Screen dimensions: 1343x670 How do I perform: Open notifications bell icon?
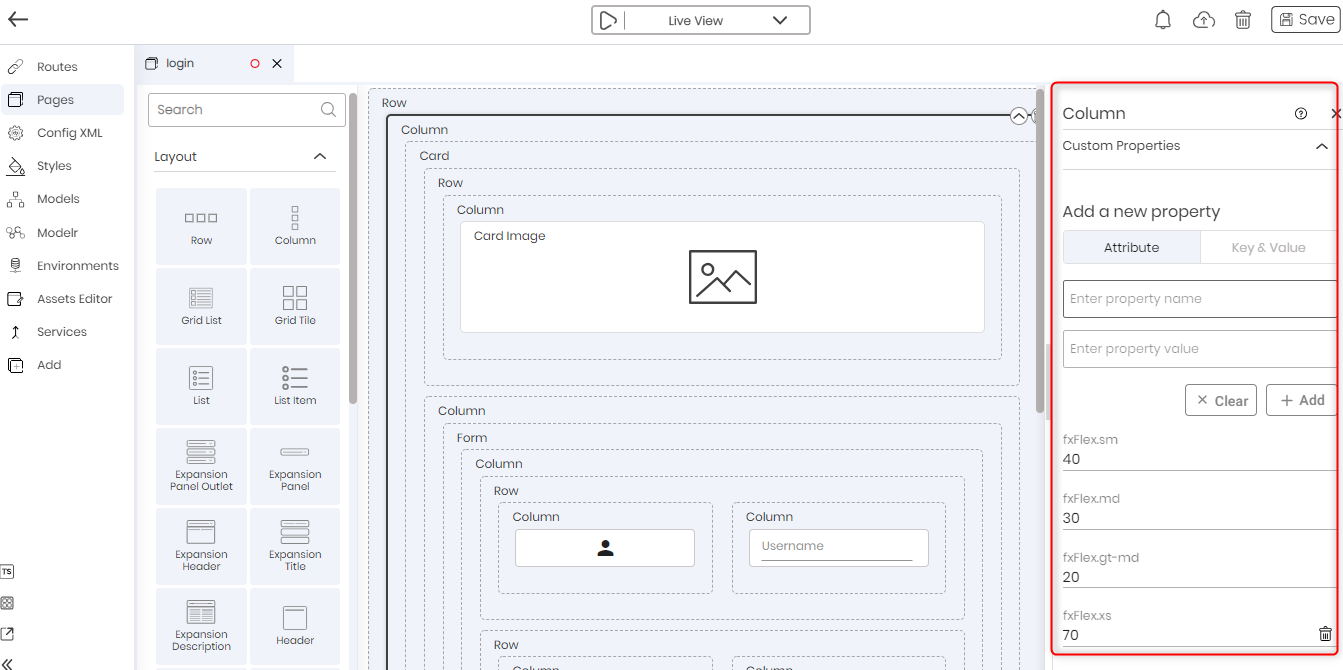pos(1163,20)
